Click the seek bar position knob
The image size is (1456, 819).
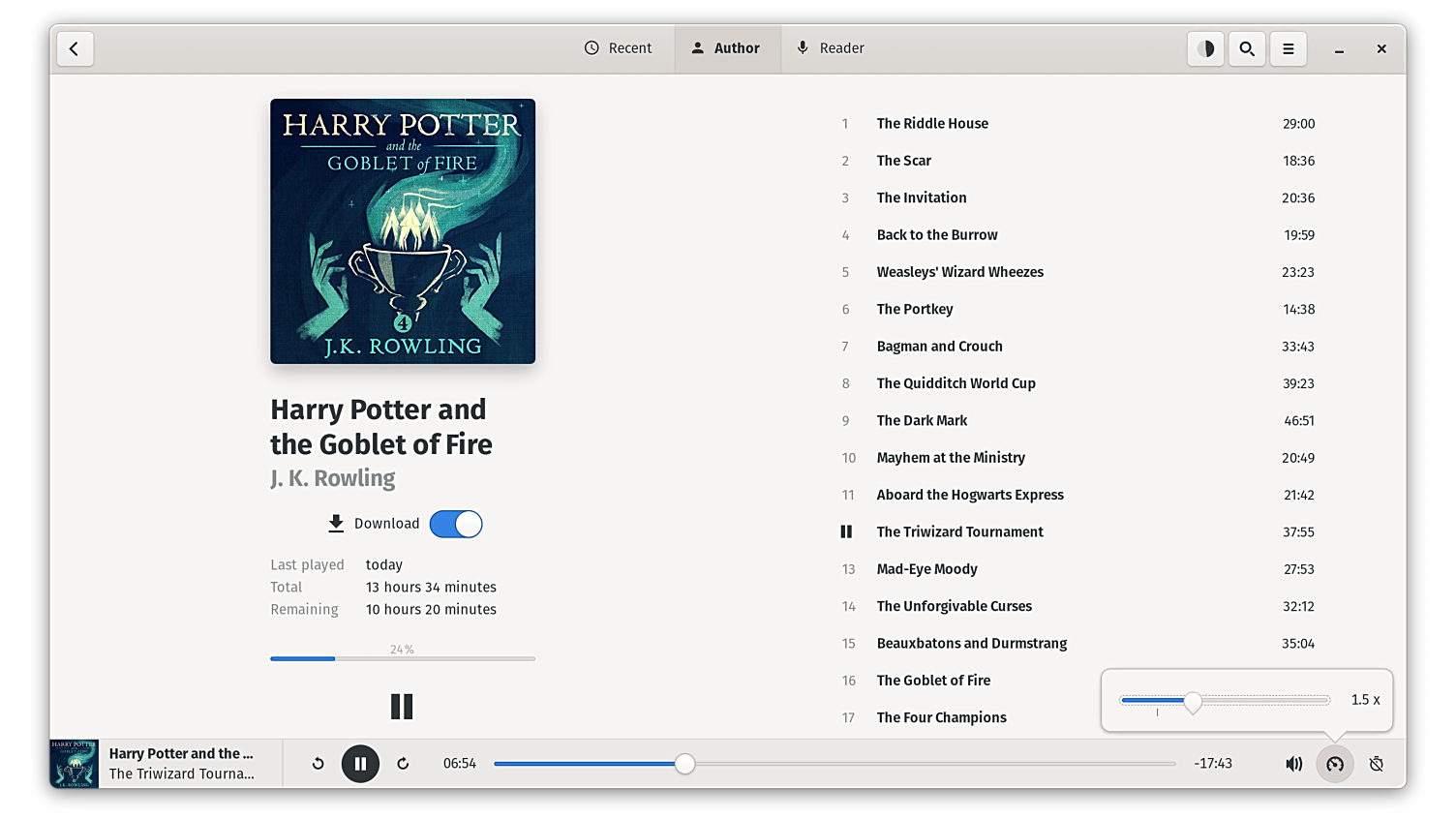tap(684, 764)
